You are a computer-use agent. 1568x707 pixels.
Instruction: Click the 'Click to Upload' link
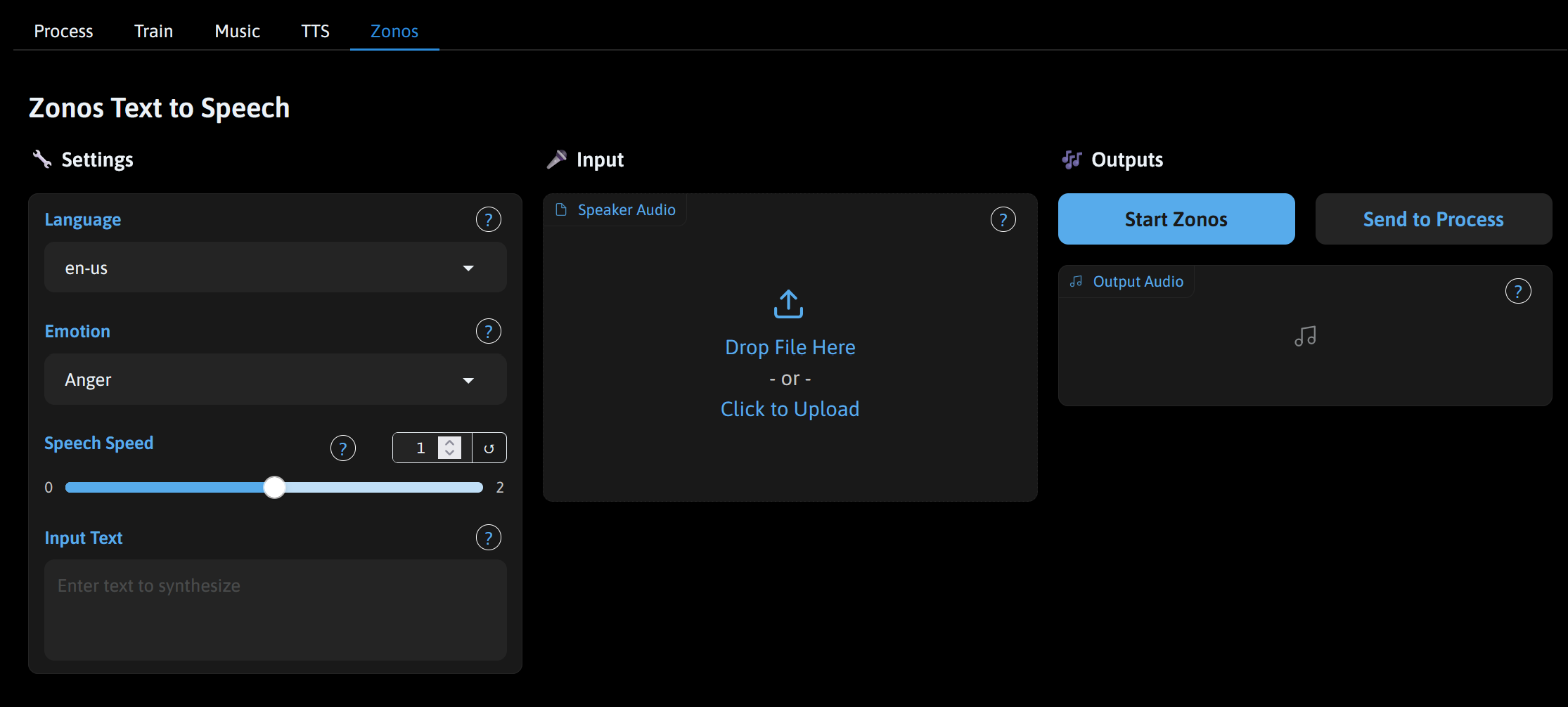[790, 409]
